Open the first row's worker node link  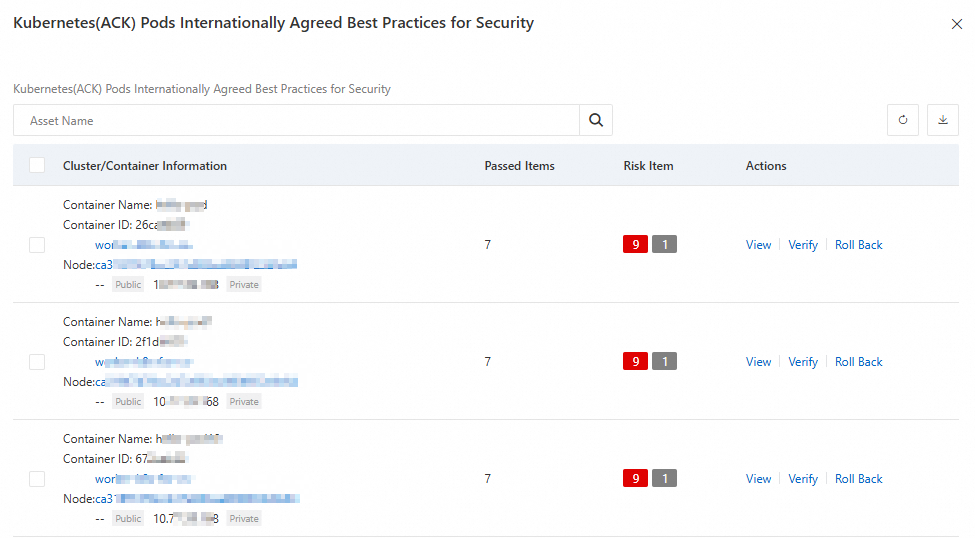[x=143, y=245]
